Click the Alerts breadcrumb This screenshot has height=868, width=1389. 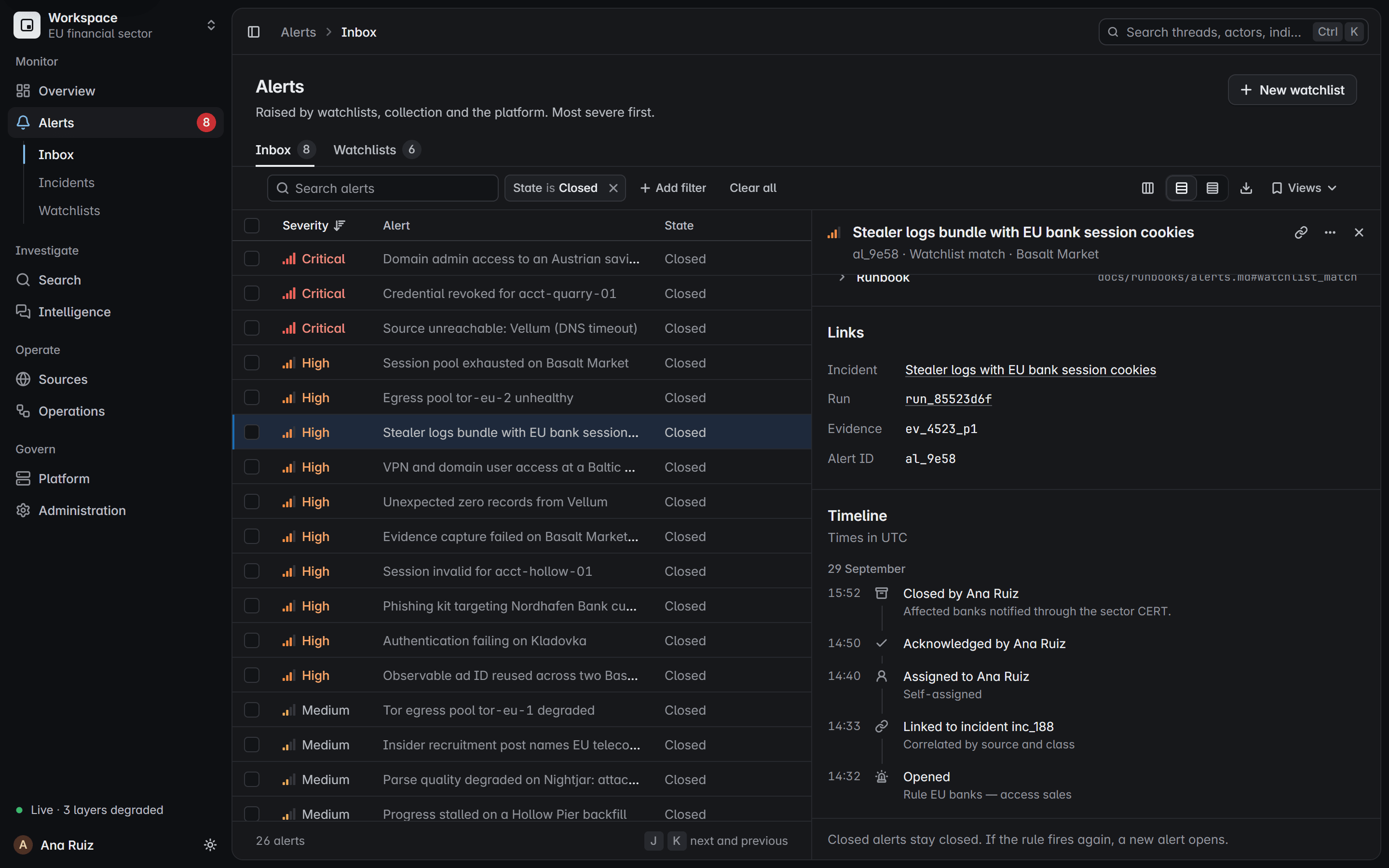298,32
